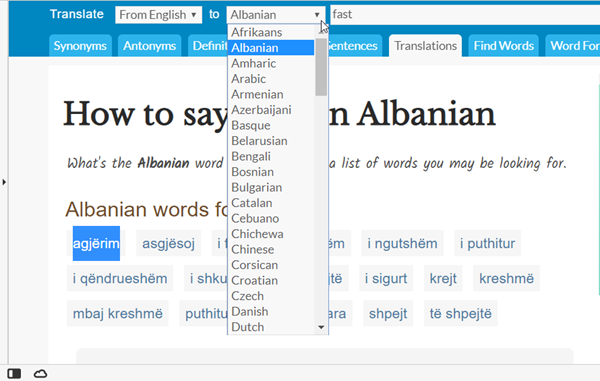Click the language list scrollbar thumb
This screenshot has width=600, height=381.
coord(321,67)
